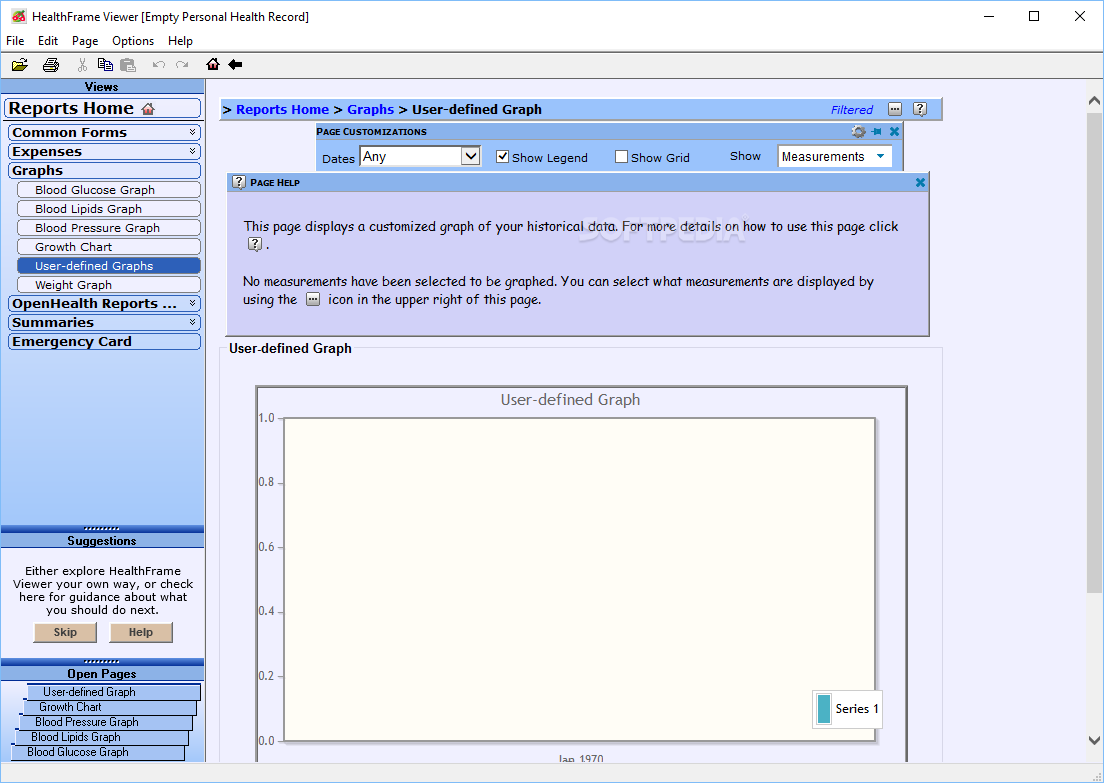Click the help icon in Page Help header
The image size is (1104, 783).
point(239,182)
